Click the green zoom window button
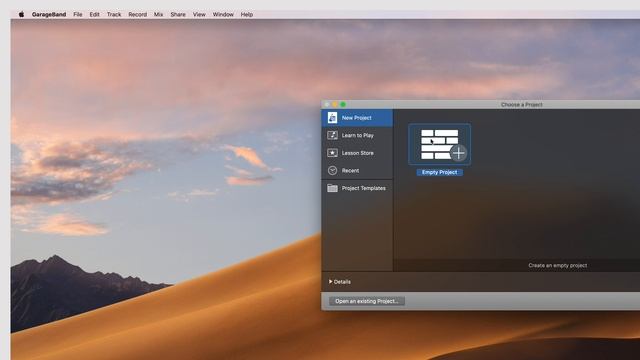The width and height of the screenshot is (640, 360). [x=343, y=104]
